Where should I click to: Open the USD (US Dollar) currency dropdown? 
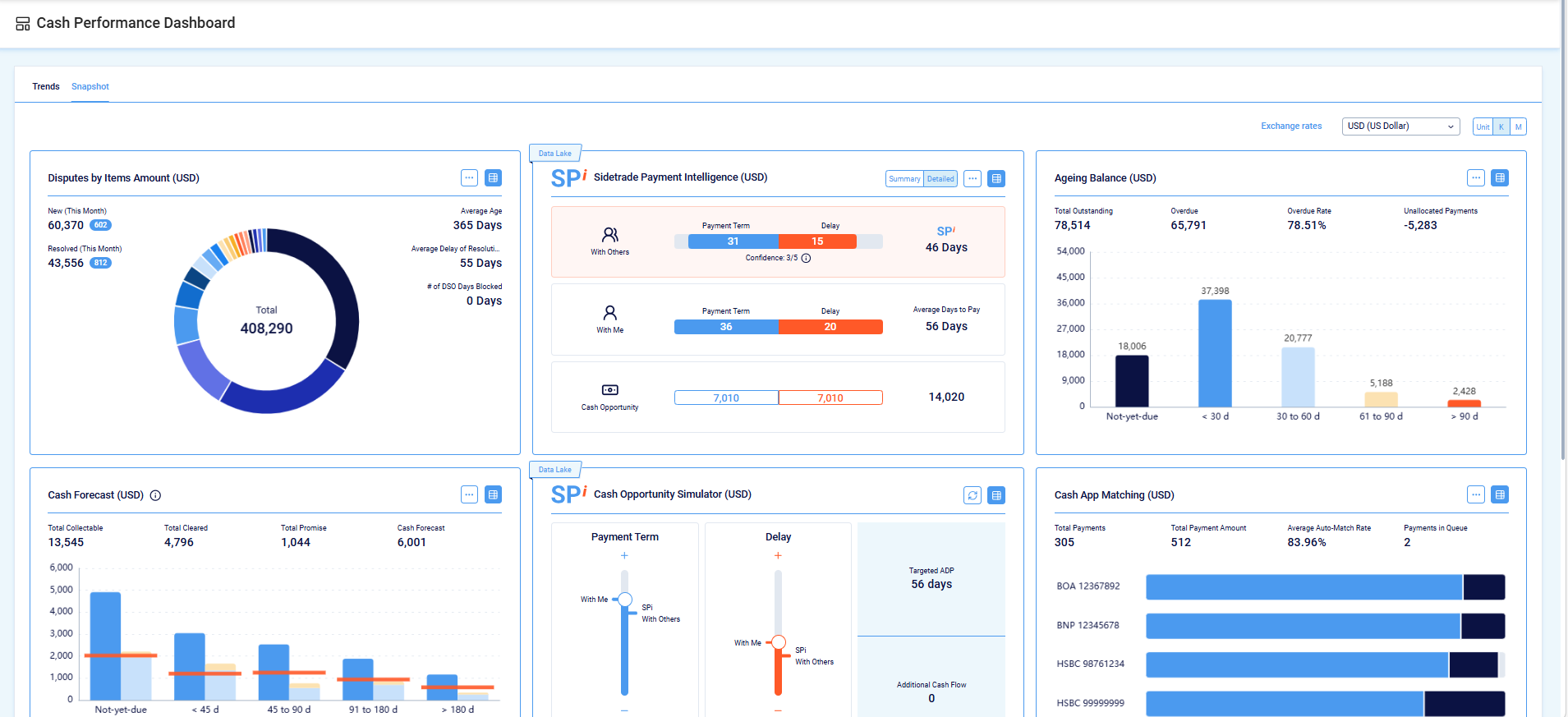pos(1400,126)
